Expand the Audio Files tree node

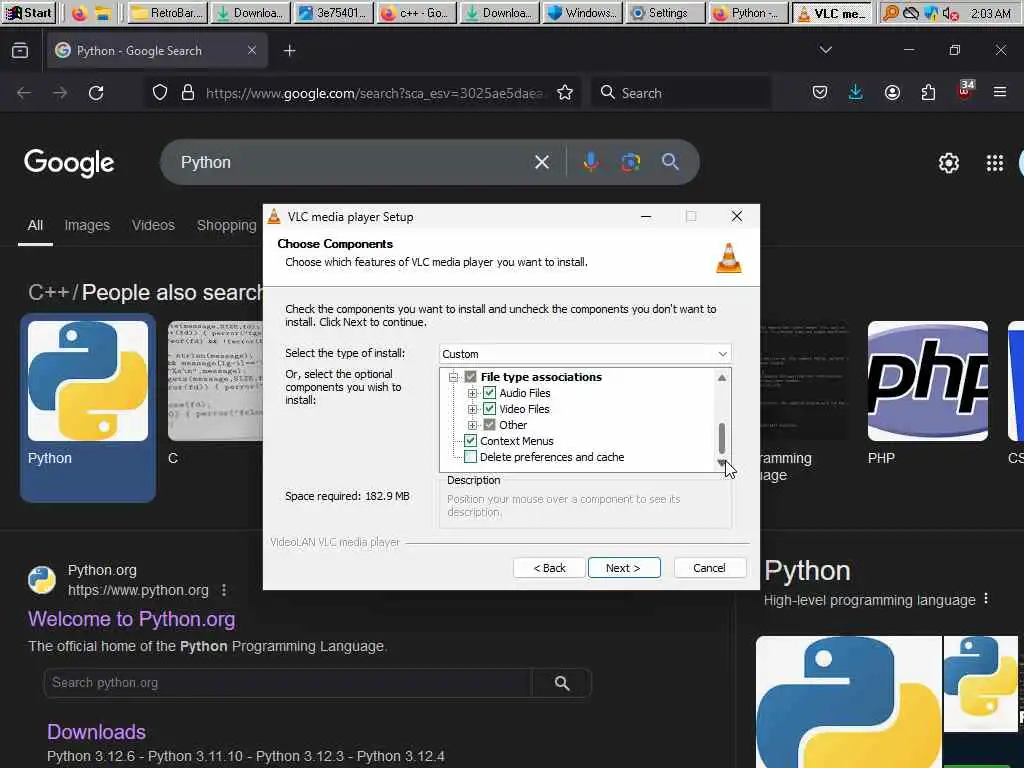[x=472, y=393]
